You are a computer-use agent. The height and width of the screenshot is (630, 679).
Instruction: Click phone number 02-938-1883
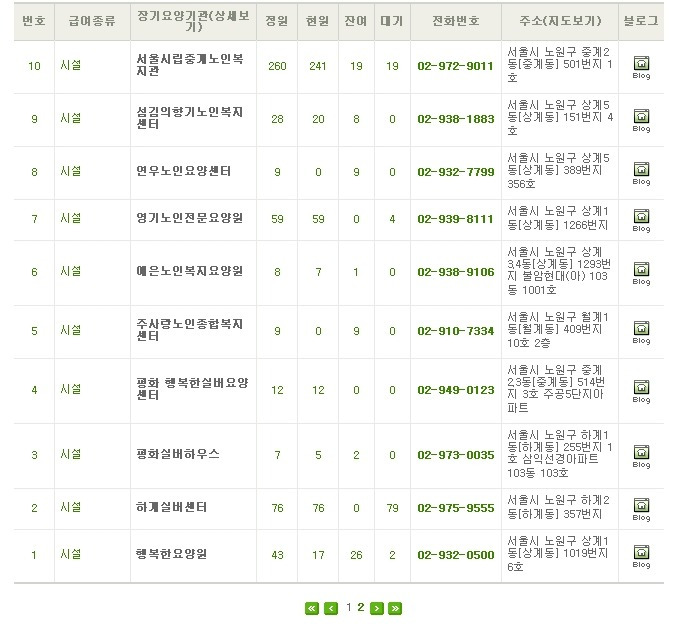[456, 119]
